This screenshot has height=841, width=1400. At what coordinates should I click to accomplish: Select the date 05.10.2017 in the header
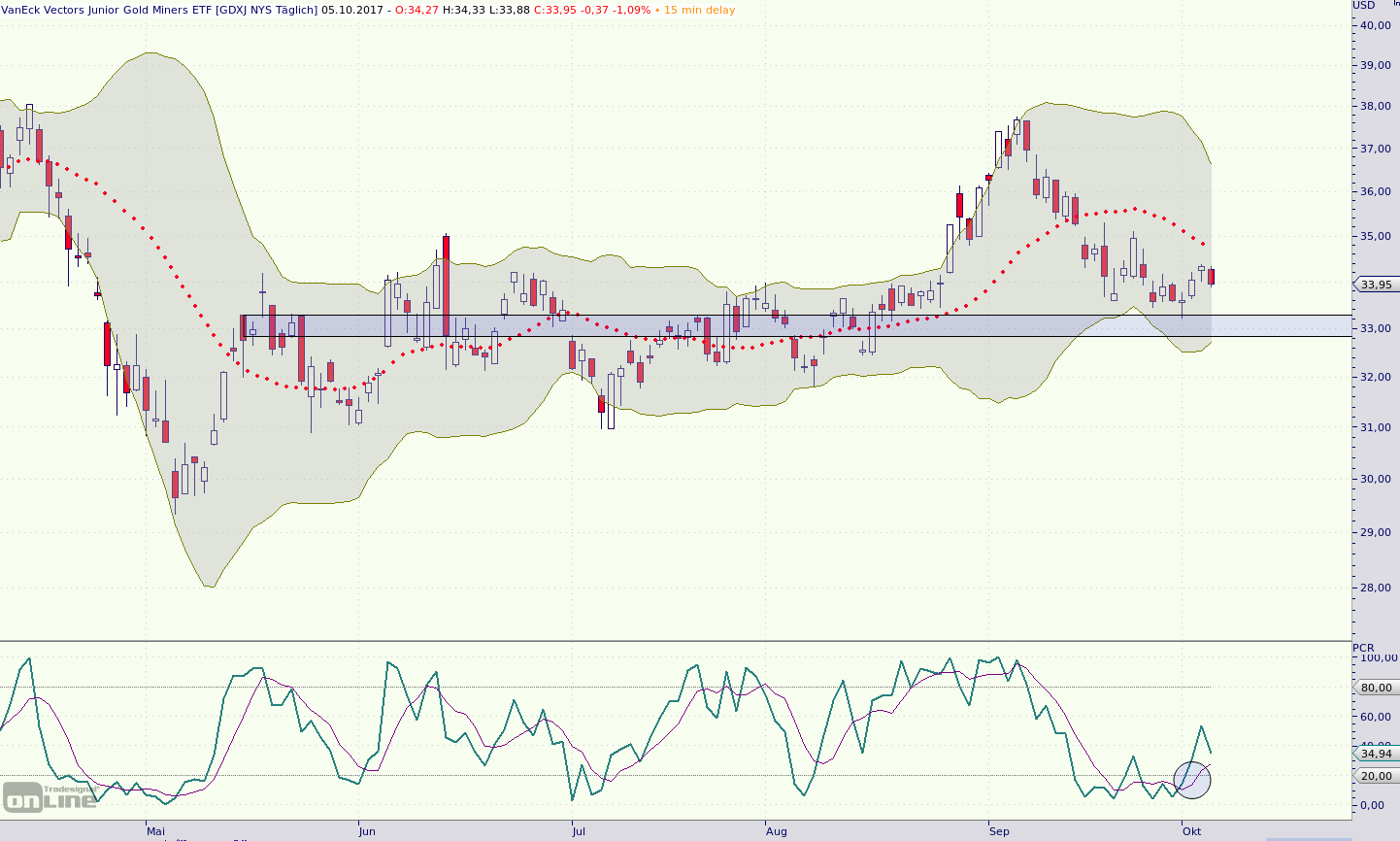coord(353,10)
